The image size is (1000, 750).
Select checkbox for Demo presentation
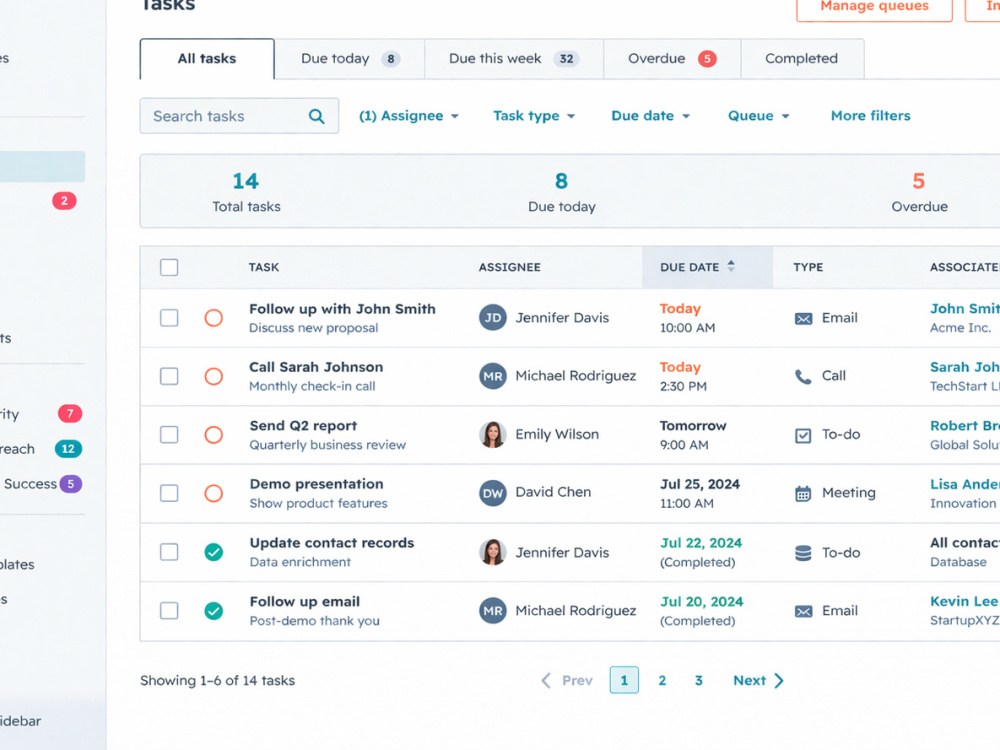[169, 493]
